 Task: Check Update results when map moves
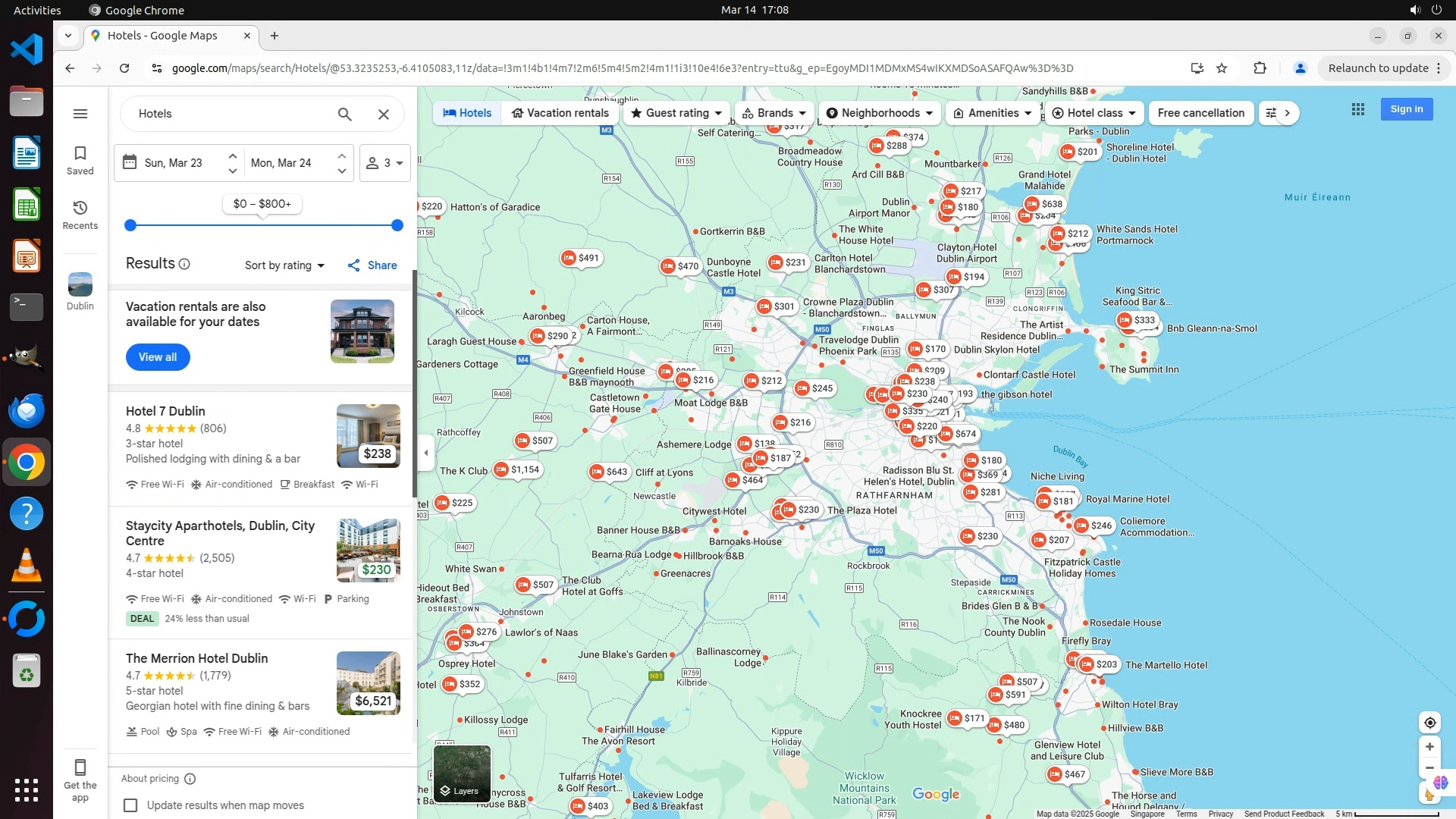click(x=131, y=805)
